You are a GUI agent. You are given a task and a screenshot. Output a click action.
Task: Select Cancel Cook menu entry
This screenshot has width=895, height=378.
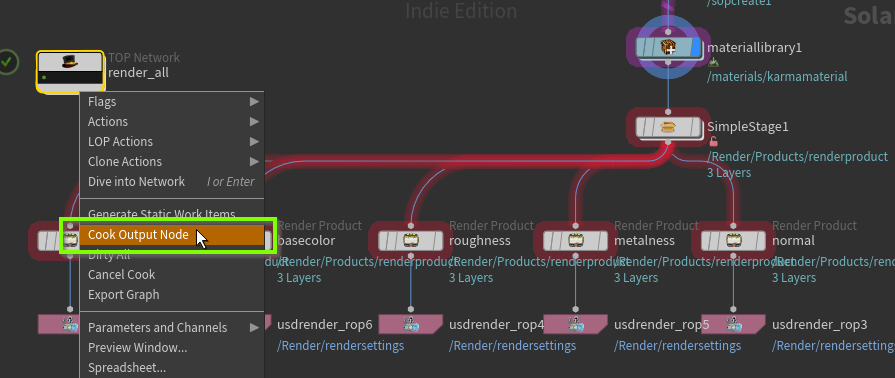point(171,275)
